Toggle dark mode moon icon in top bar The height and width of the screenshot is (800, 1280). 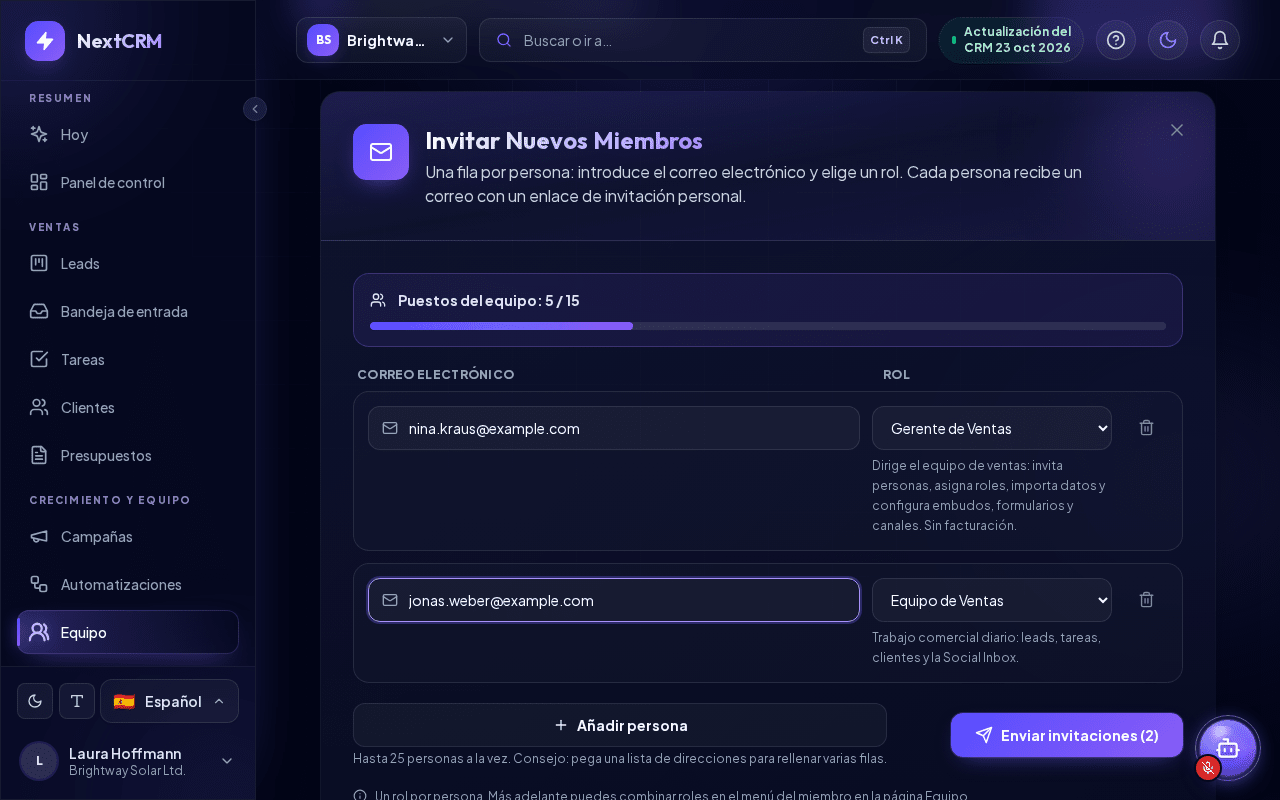pos(1168,40)
